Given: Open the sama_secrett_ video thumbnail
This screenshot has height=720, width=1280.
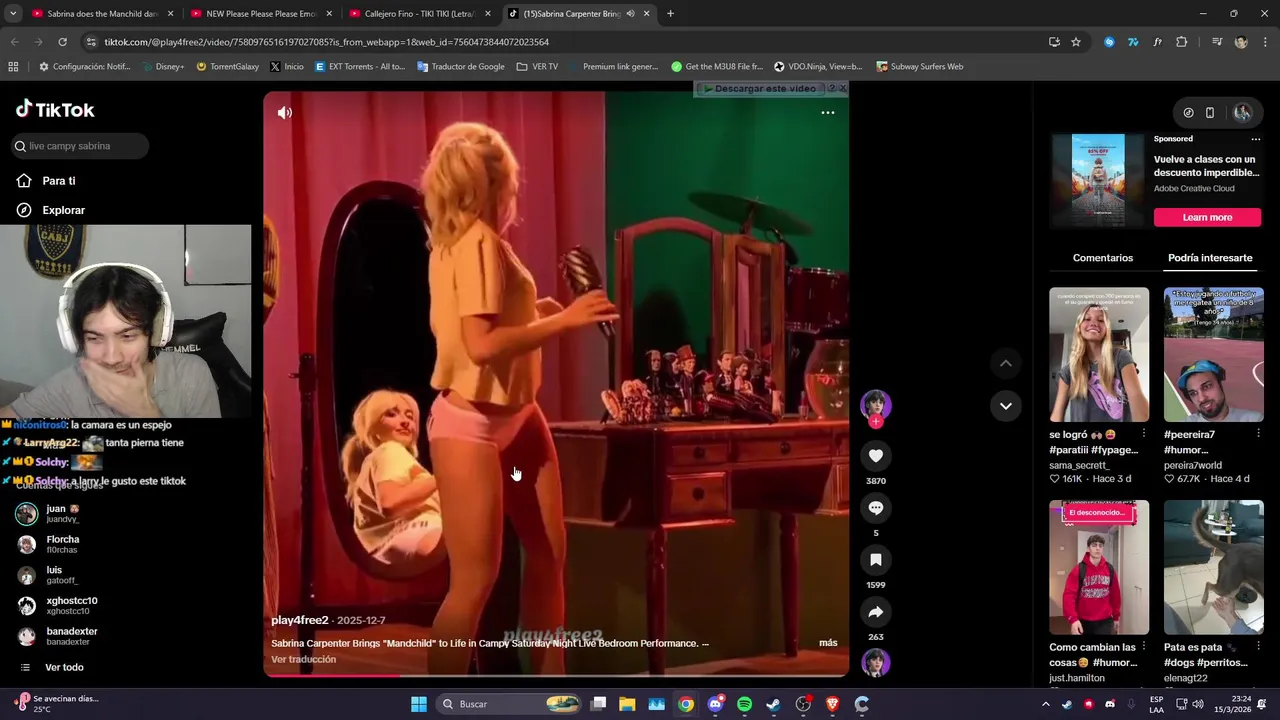Looking at the screenshot, I should (x=1099, y=354).
